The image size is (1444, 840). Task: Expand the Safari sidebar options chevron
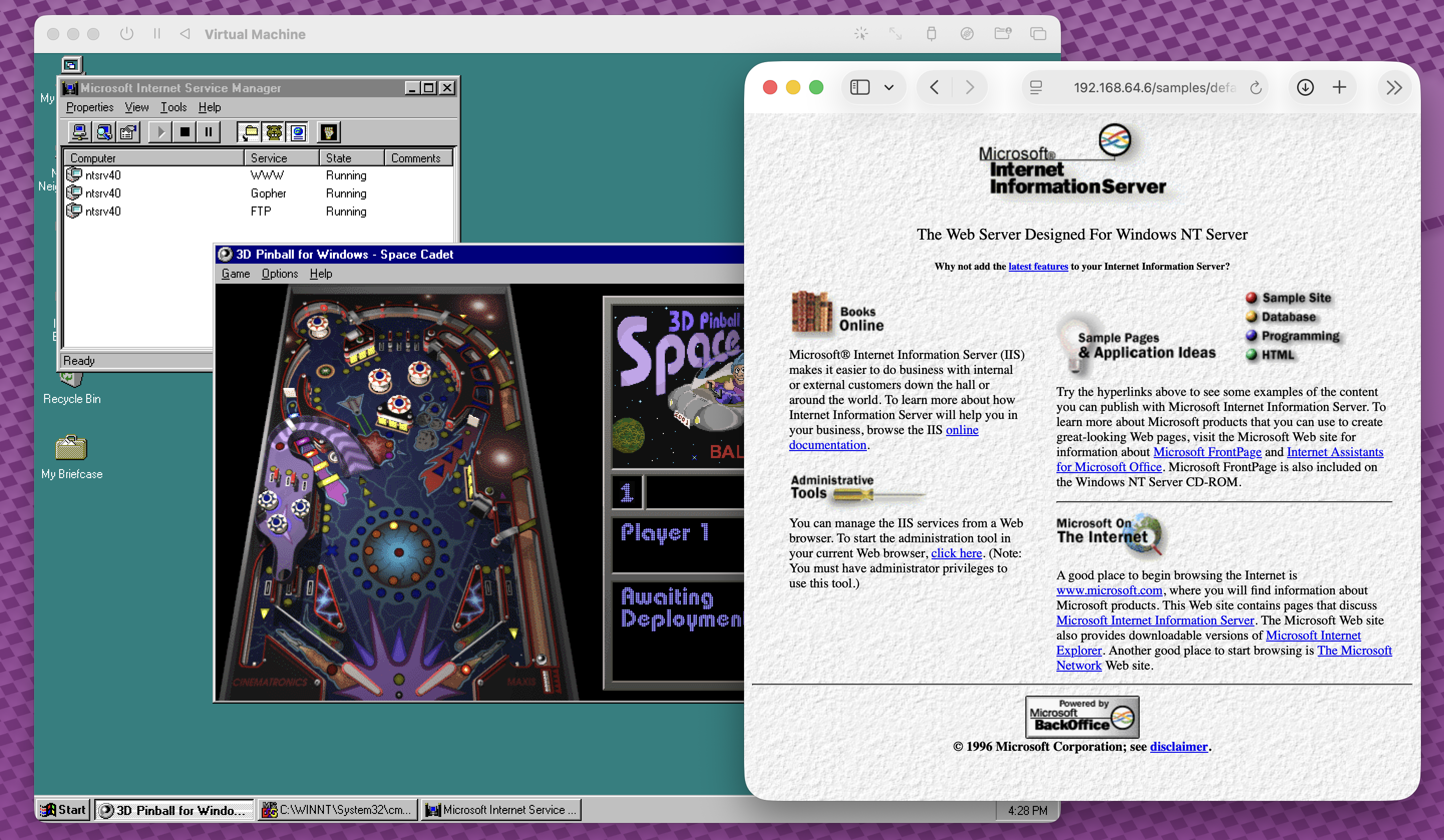pos(889,88)
